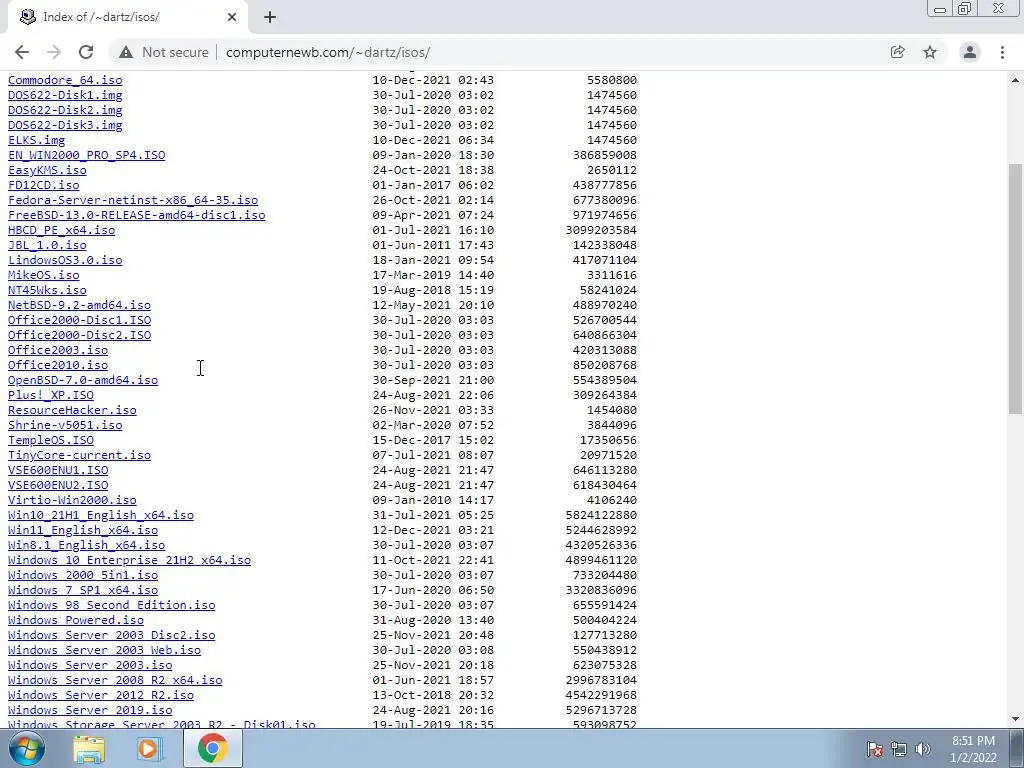1024x768 pixels.
Task: Open Windows_7_SP1_x64.iso link
Action: tap(83, 590)
